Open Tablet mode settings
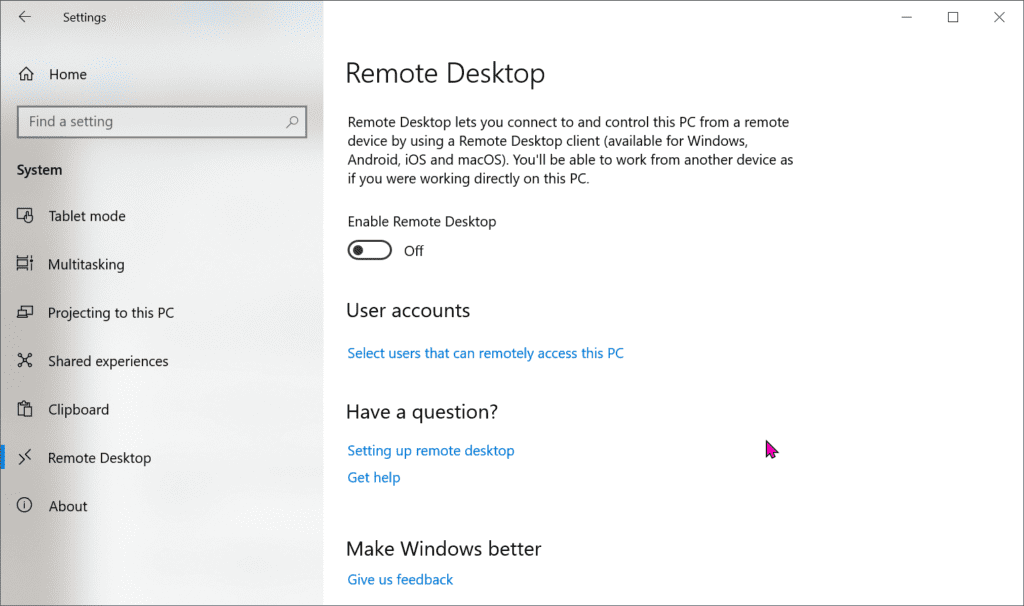Image resolution: width=1024 pixels, height=606 pixels. 87,216
